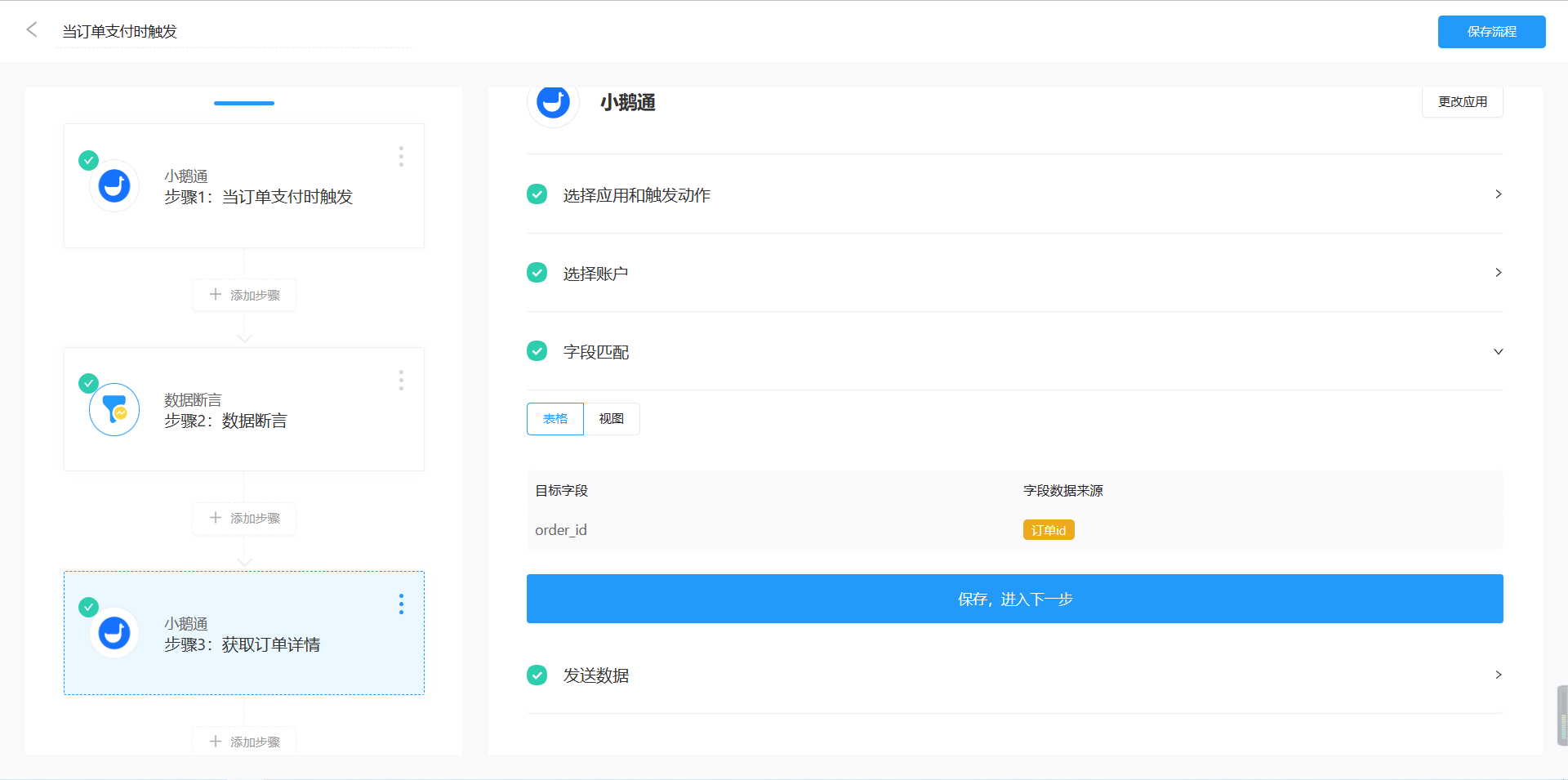Image resolution: width=1568 pixels, height=780 pixels.
Task: Open the three-dot menu of step 2
Action: 401,381
